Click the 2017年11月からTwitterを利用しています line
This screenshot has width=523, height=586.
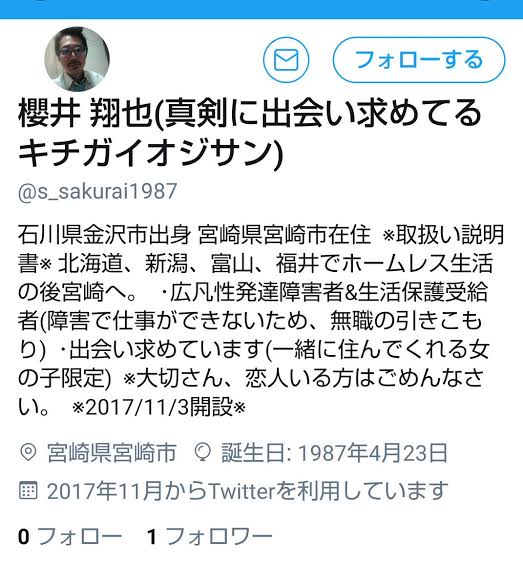pos(247,491)
